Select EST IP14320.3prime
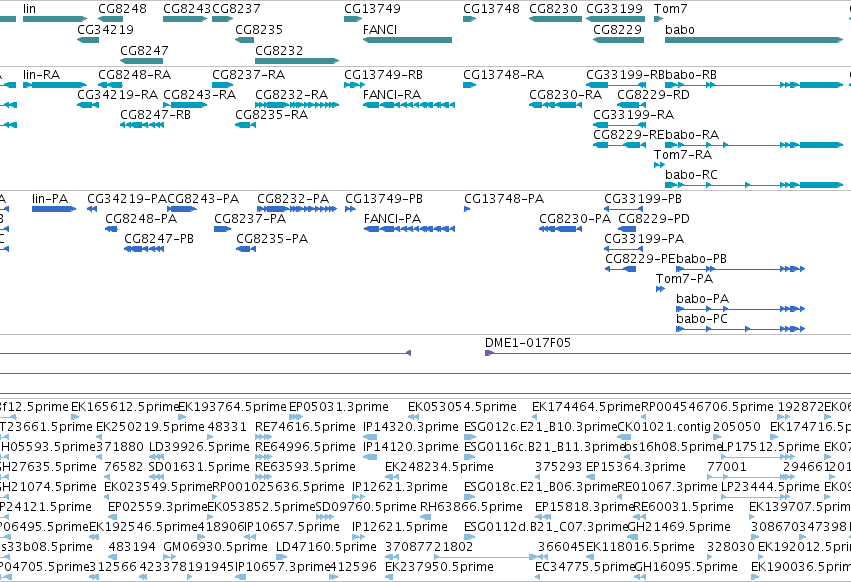This screenshot has height=582, width=851. pyautogui.click(x=411, y=427)
